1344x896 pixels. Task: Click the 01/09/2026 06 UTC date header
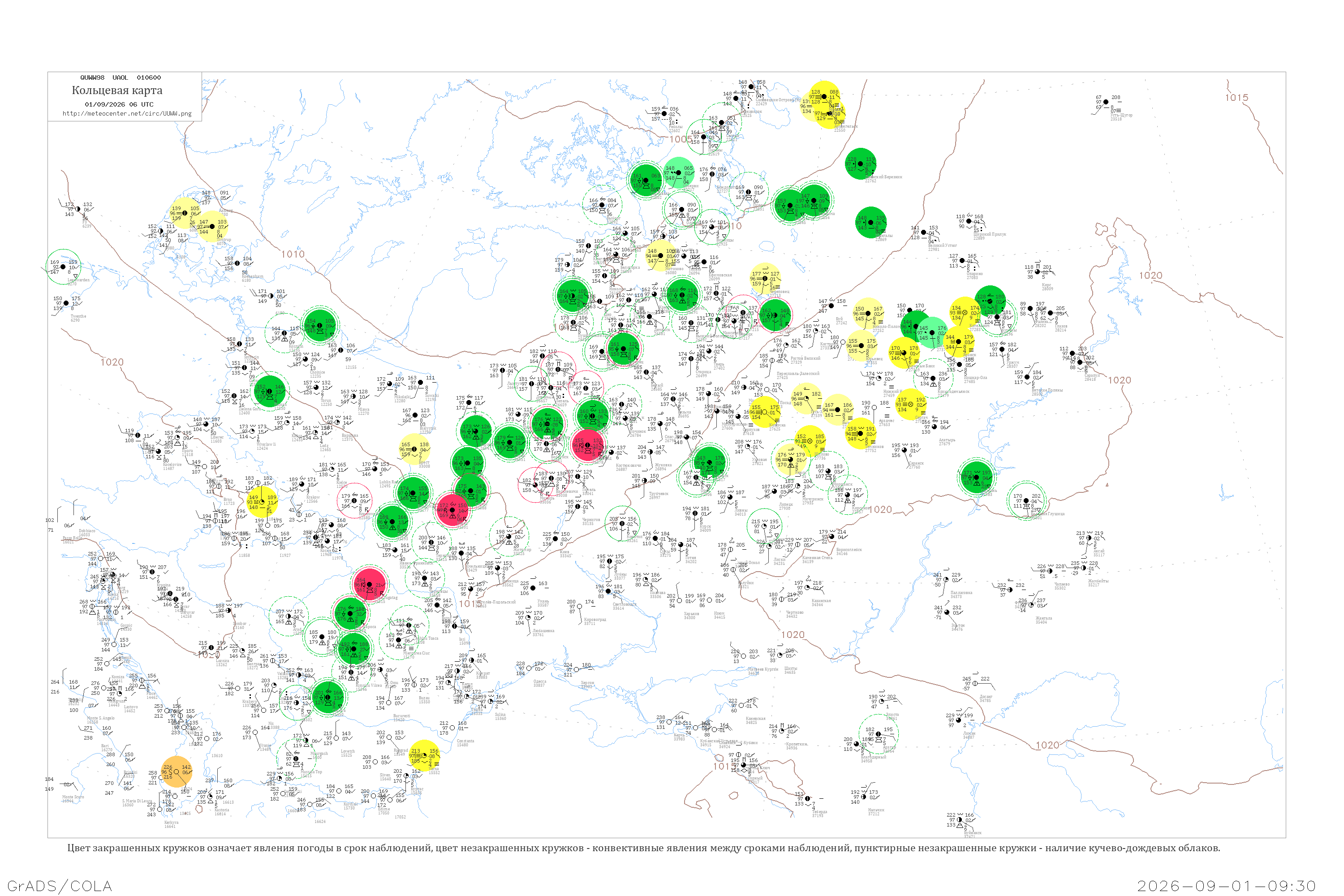(119, 104)
